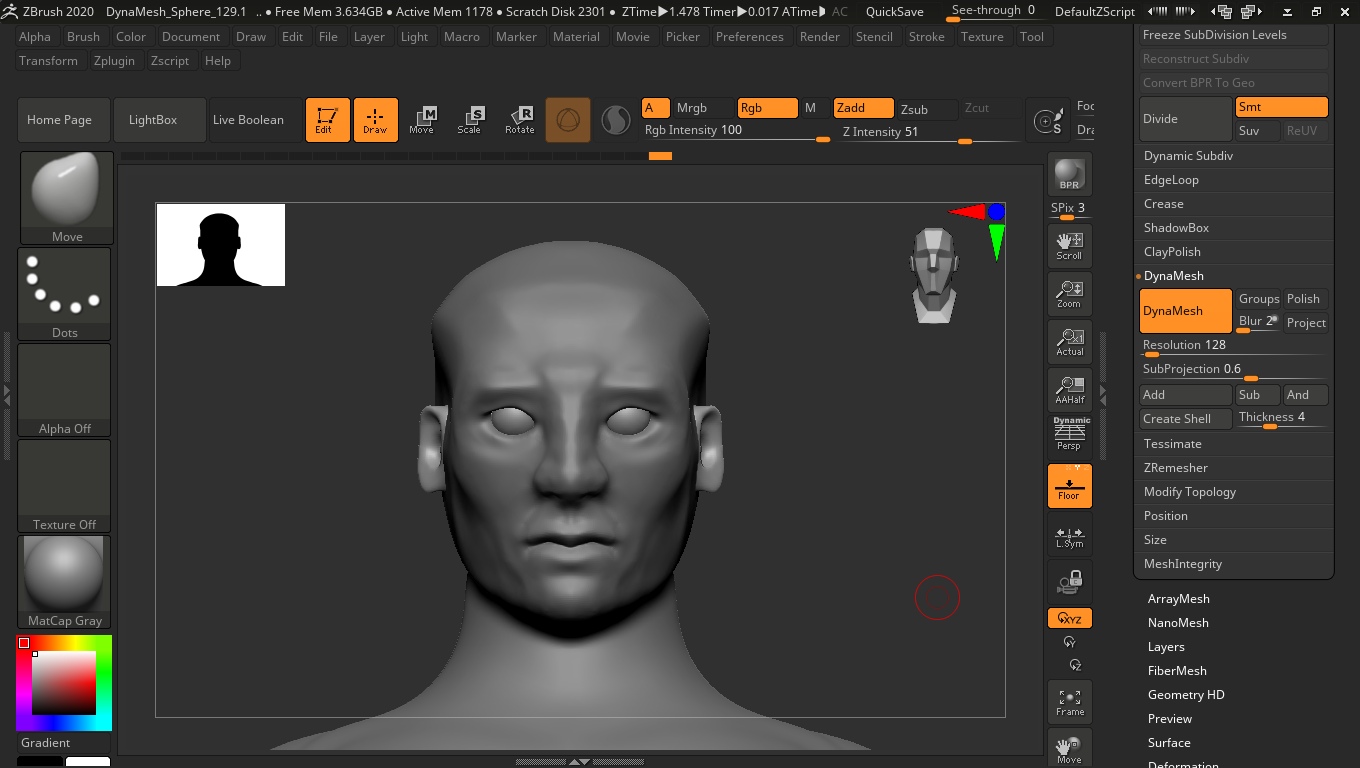The image size is (1360, 768).
Task: Toggle the Floor grid button
Action: click(x=1069, y=486)
